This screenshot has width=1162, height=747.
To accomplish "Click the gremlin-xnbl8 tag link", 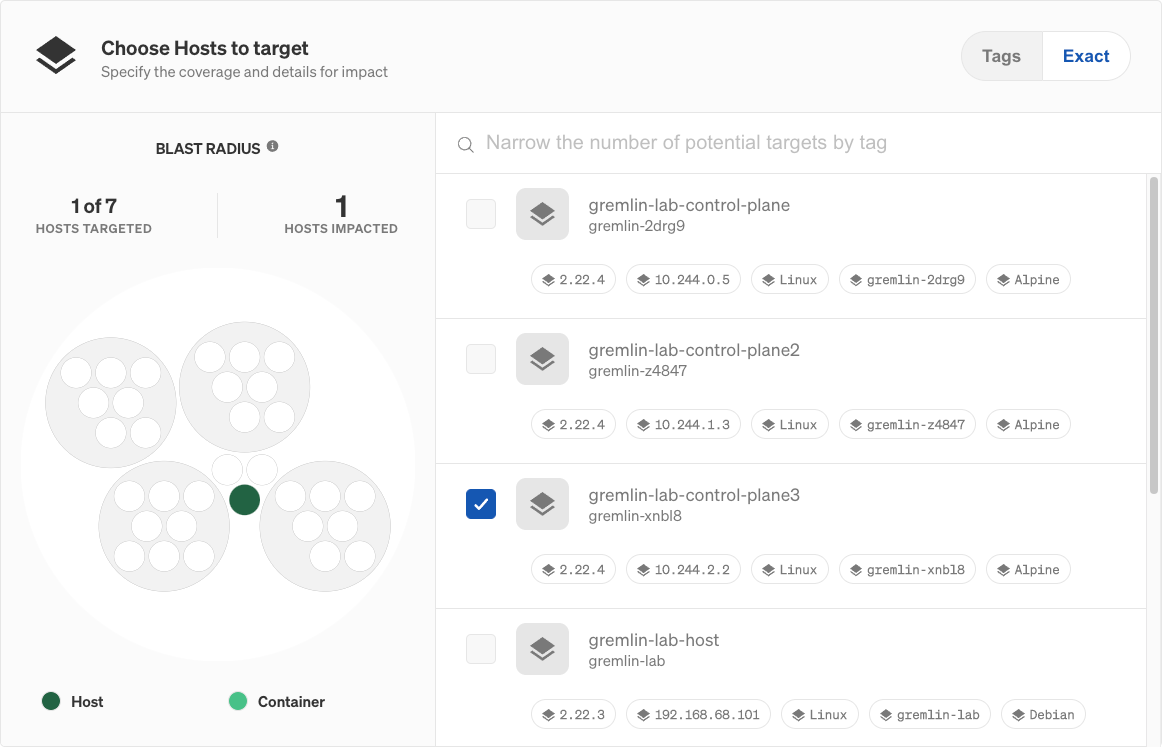I will click(x=907, y=569).
